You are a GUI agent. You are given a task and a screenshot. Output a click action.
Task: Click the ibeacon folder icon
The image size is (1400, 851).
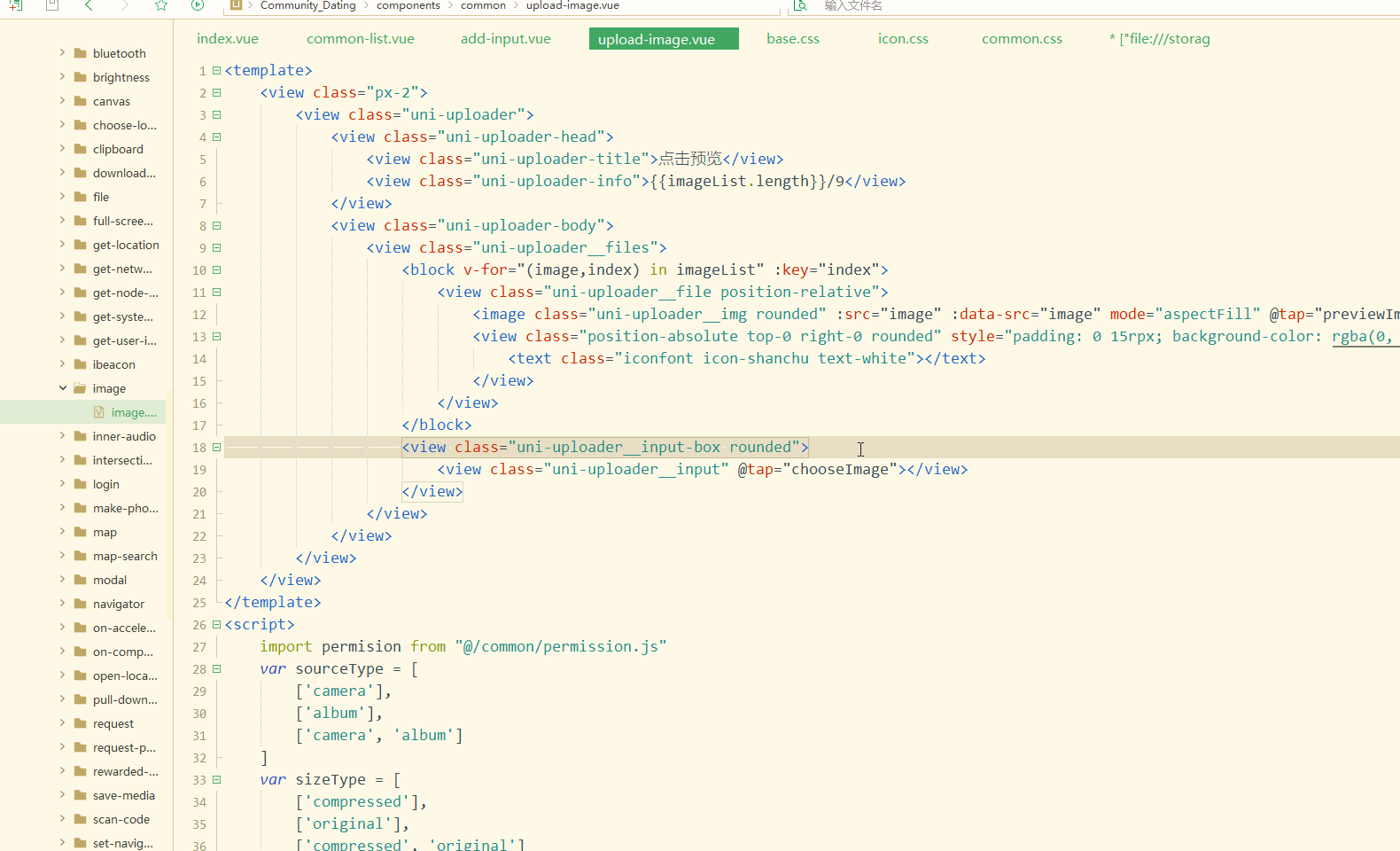click(81, 364)
